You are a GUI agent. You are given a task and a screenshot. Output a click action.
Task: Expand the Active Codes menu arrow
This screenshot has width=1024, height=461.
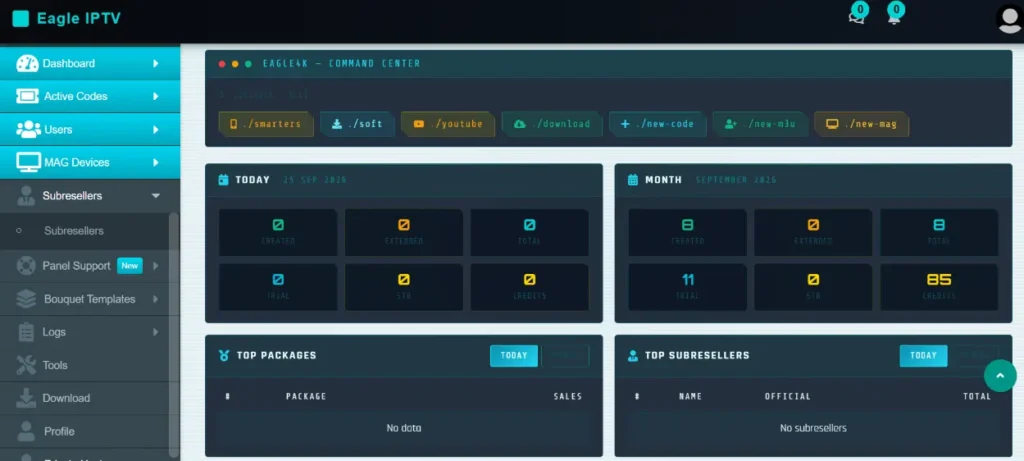(155, 96)
